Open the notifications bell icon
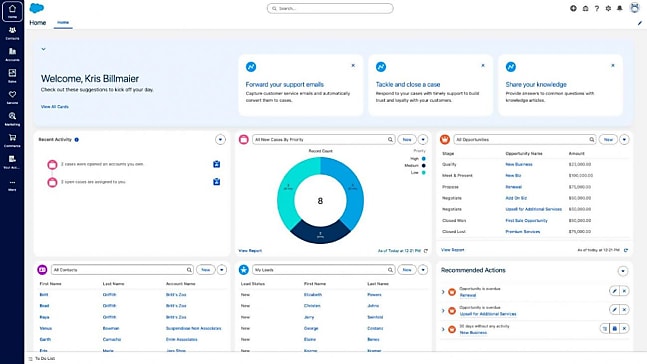The image size is (647, 364). pos(619,8)
